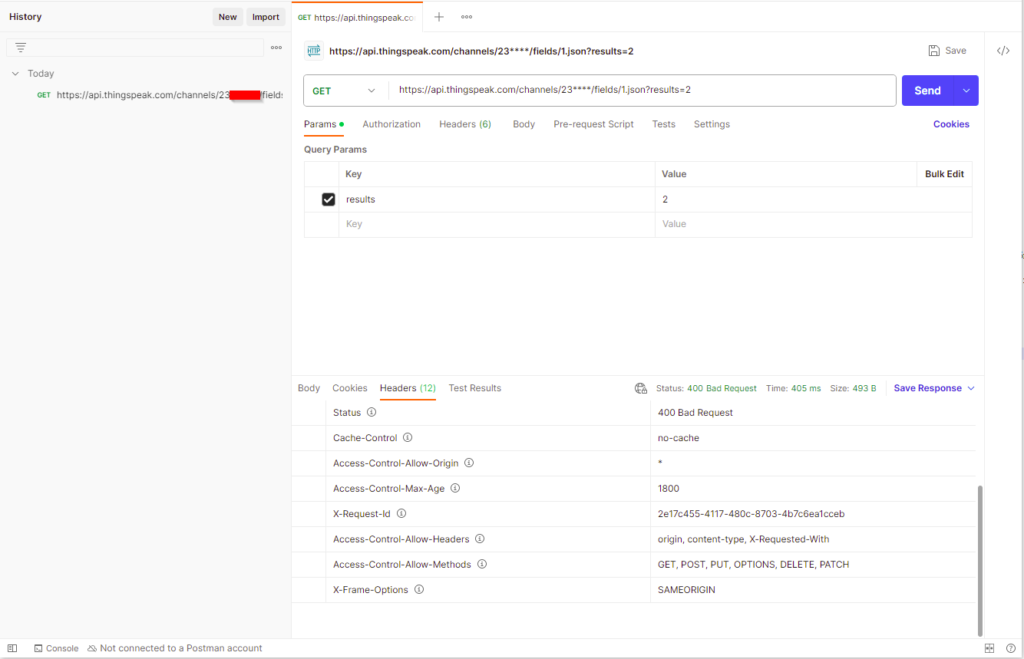Show info for Cache-Control header
Viewport: 1024px width, 659px height.
(408, 438)
